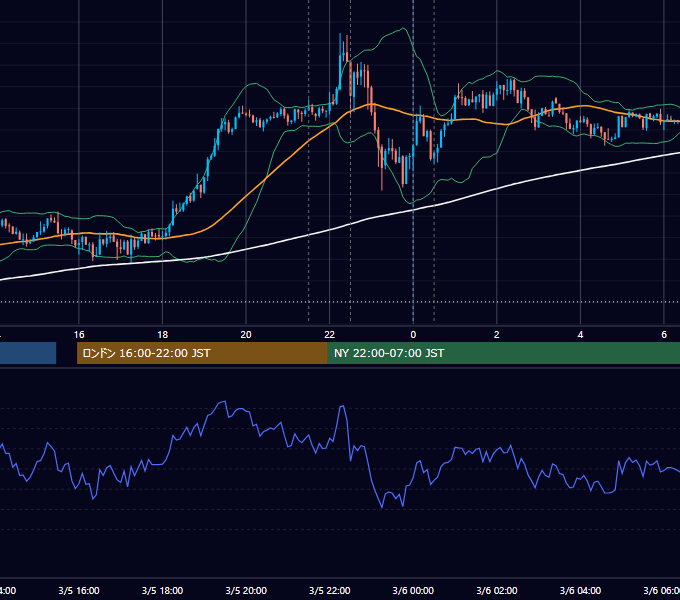
Task: Click the '3/6 00:00' indicator axis label
Action: [413, 590]
